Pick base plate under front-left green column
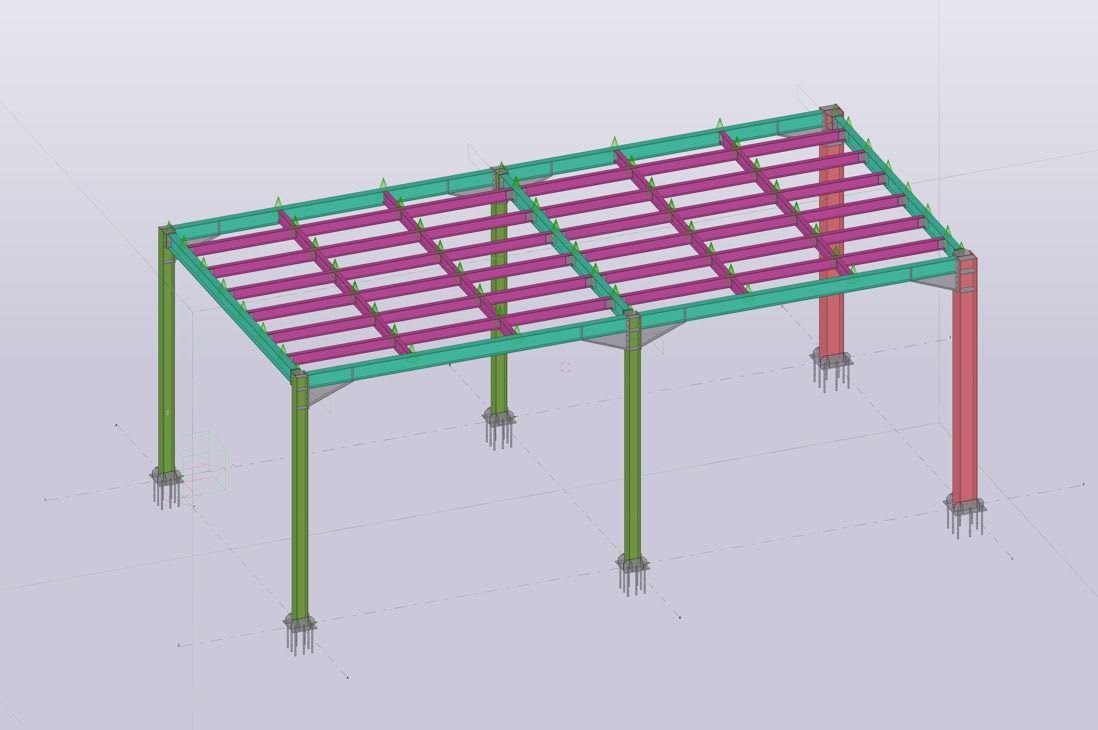Screen dimensions: 1098x730 (300, 623)
